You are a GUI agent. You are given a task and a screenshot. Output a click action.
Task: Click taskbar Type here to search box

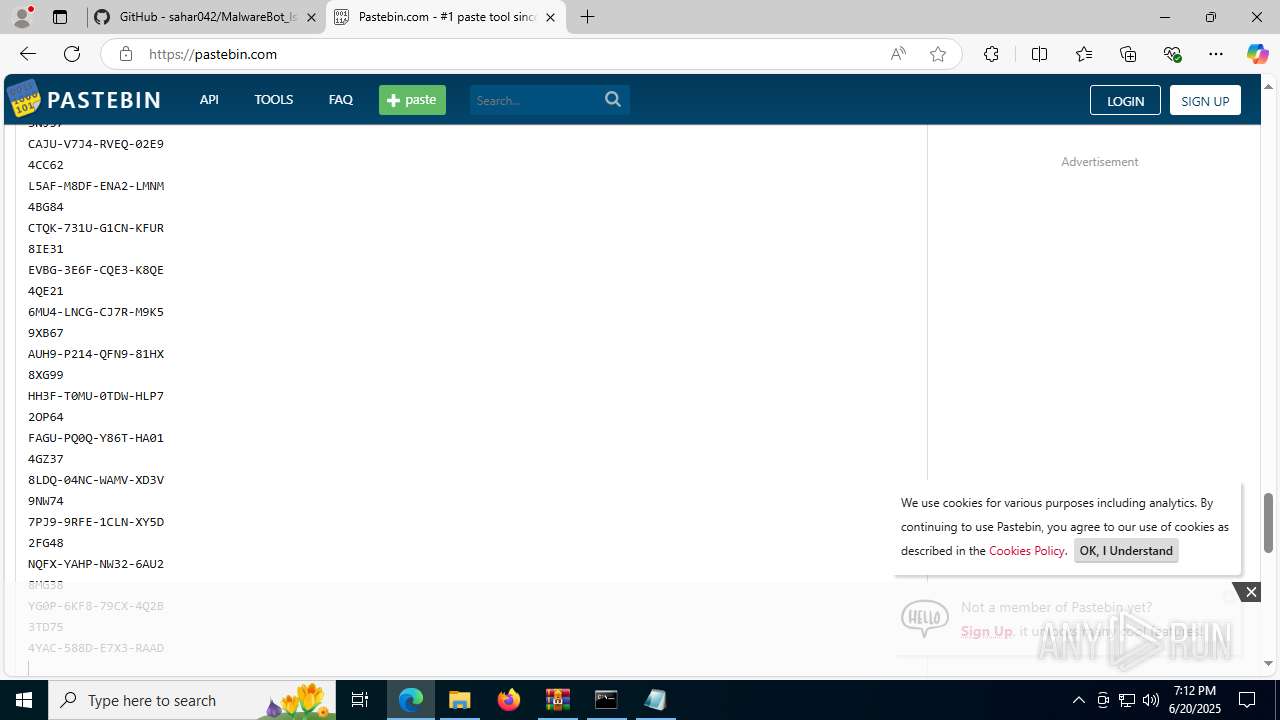pyautogui.click(x=192, y=700)
